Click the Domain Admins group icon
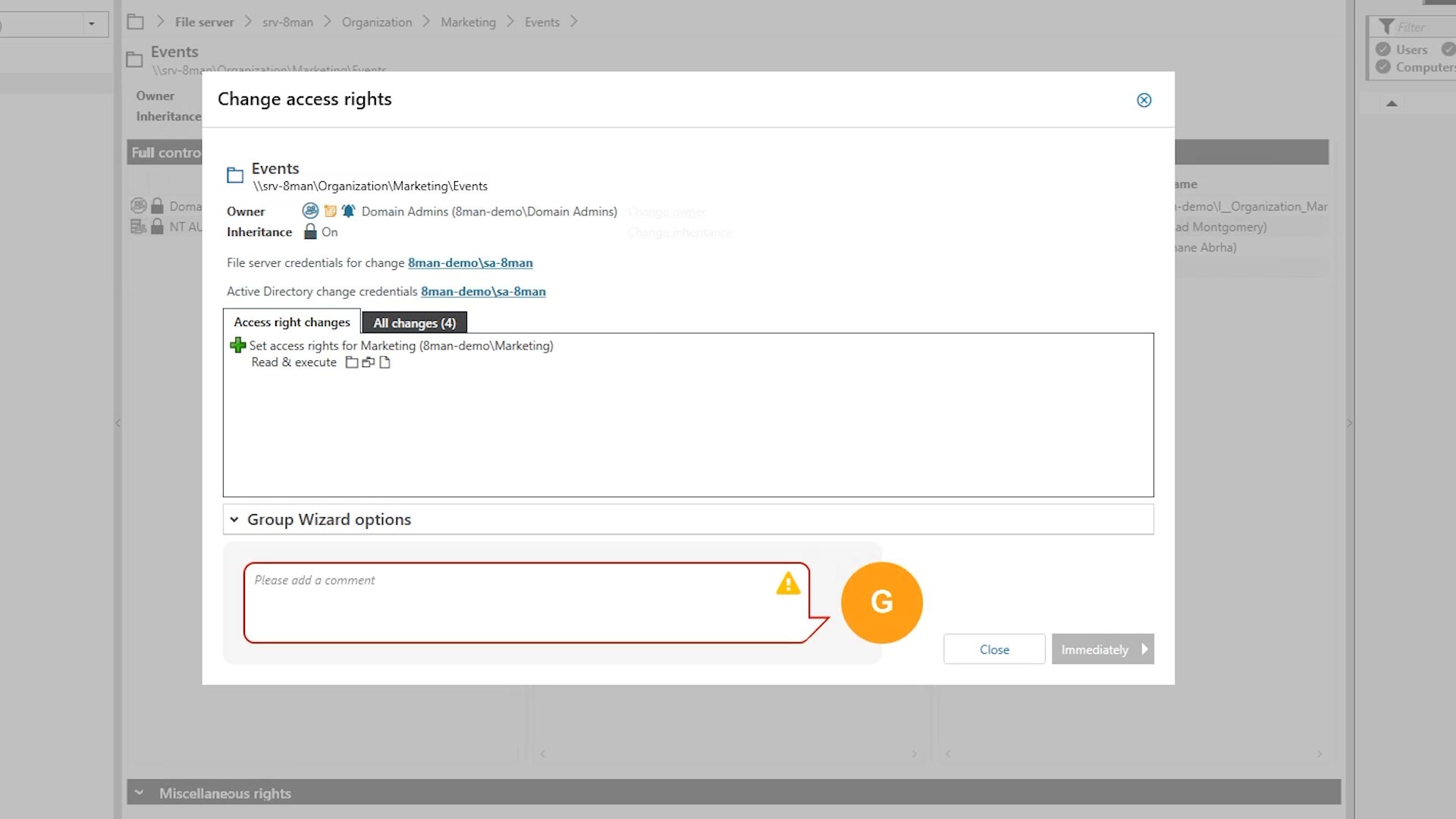Viewport: 1456px width, 819px height. coord(310,211)
